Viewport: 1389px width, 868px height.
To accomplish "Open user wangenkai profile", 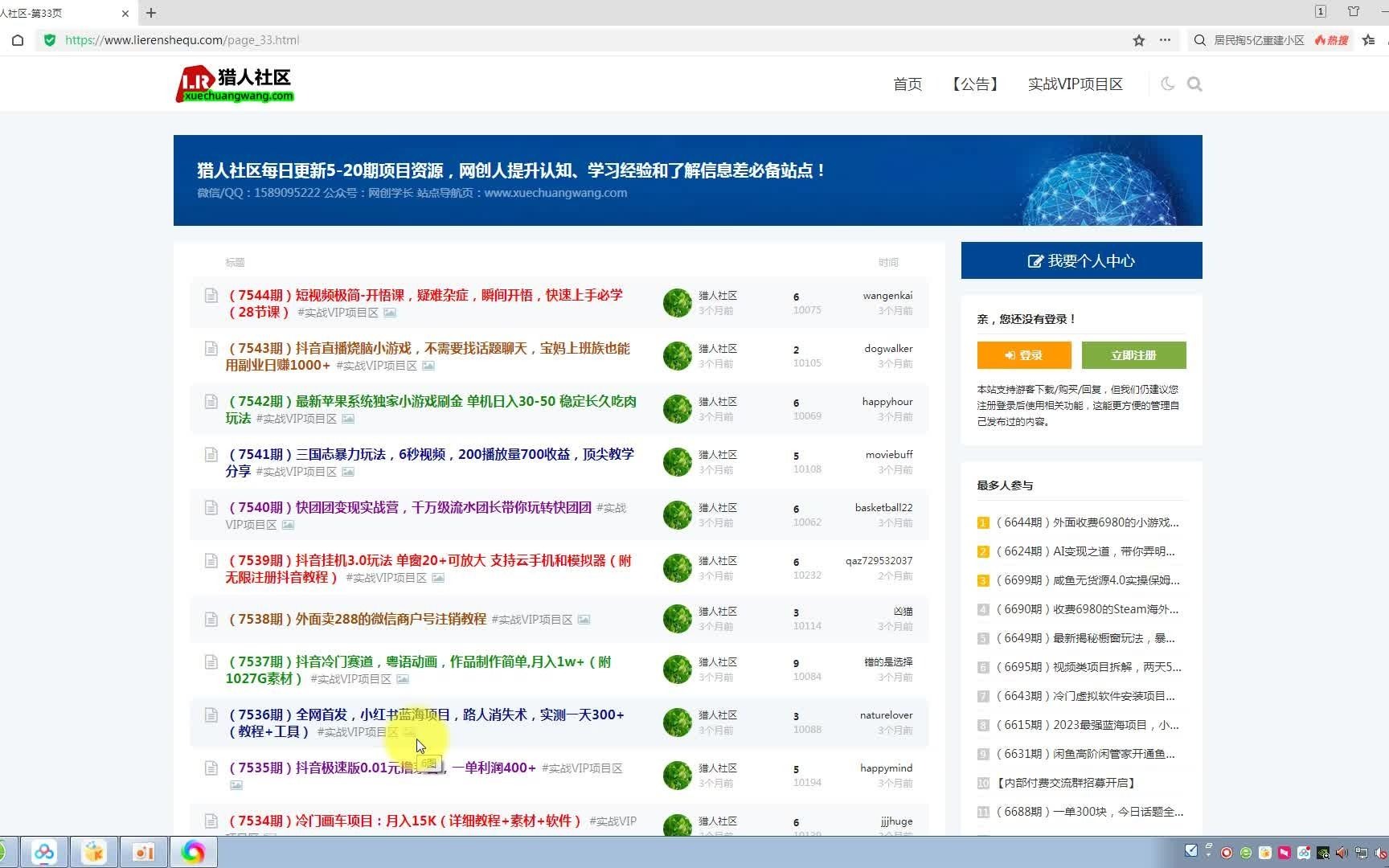I will (887, 296).
